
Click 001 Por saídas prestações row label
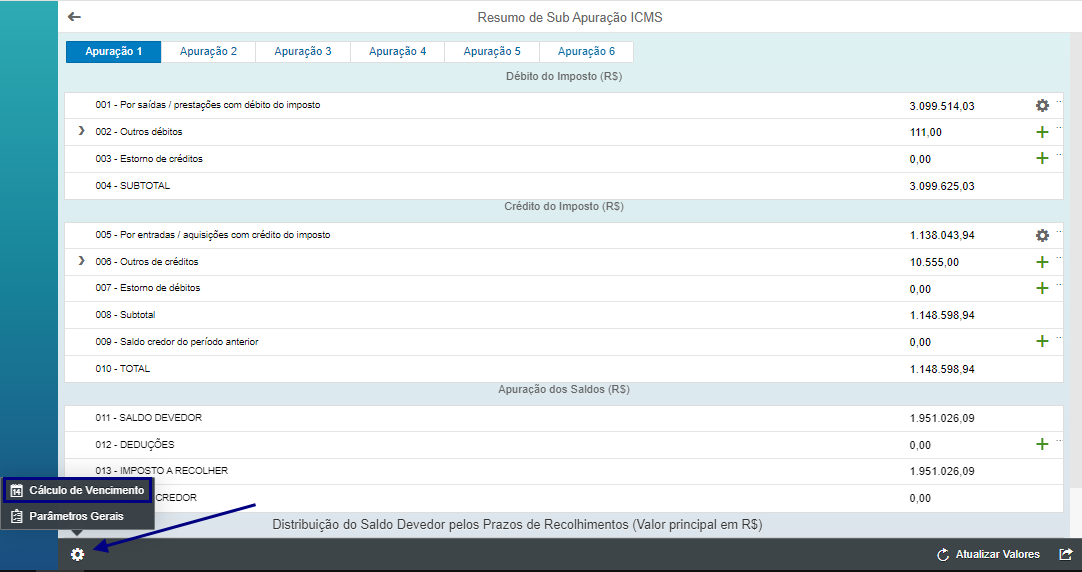208,105
